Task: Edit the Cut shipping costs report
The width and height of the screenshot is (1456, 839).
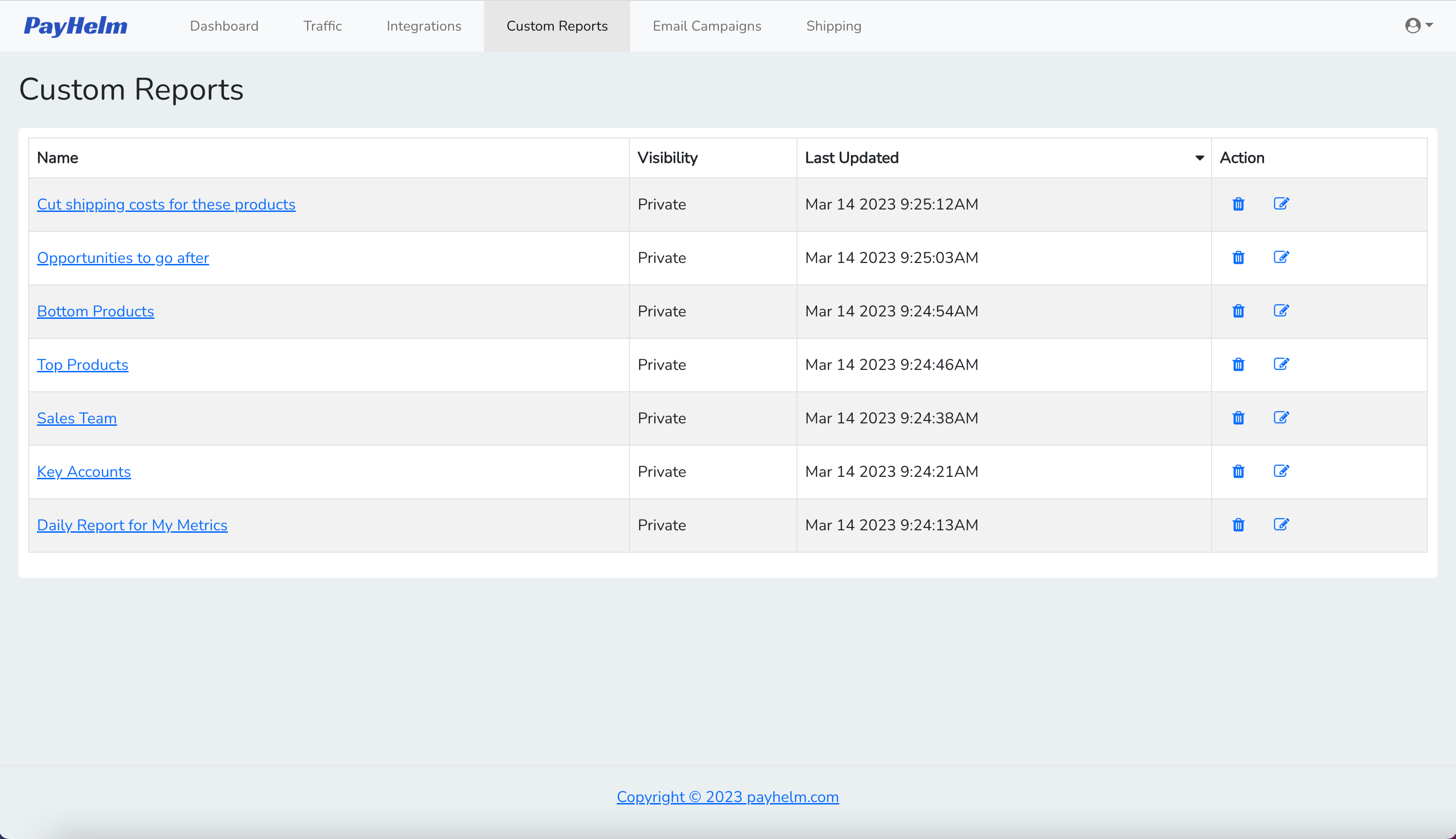Action: click(1281, 204)
